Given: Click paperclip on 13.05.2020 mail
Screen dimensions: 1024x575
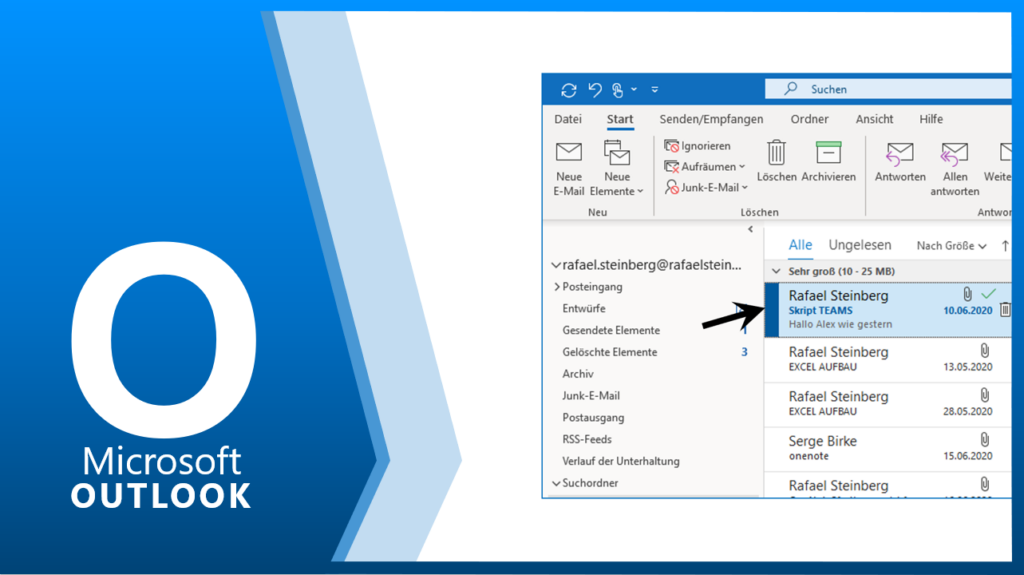Looking at the screenshot, I should pos(984,350).
